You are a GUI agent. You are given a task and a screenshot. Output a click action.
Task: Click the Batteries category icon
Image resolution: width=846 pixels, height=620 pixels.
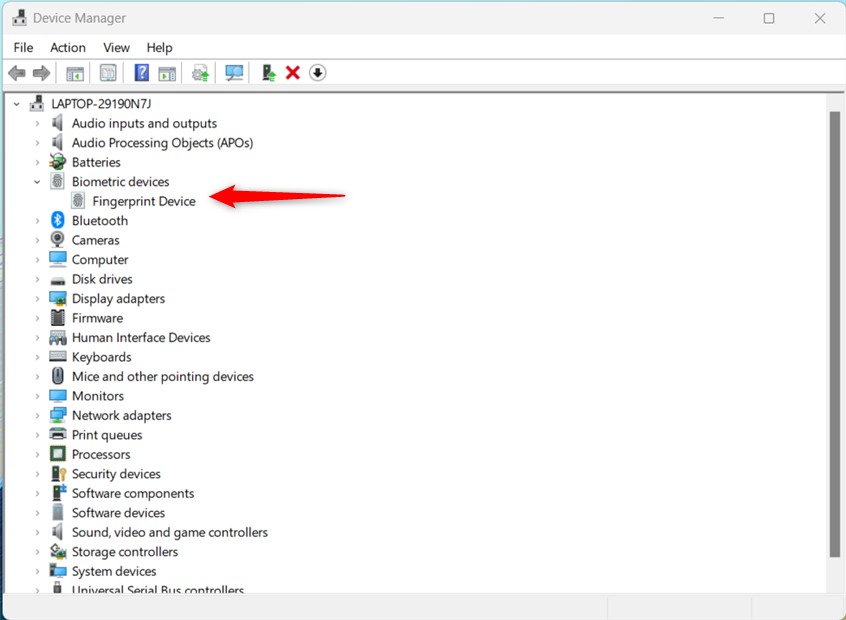(x=57, y=162)
